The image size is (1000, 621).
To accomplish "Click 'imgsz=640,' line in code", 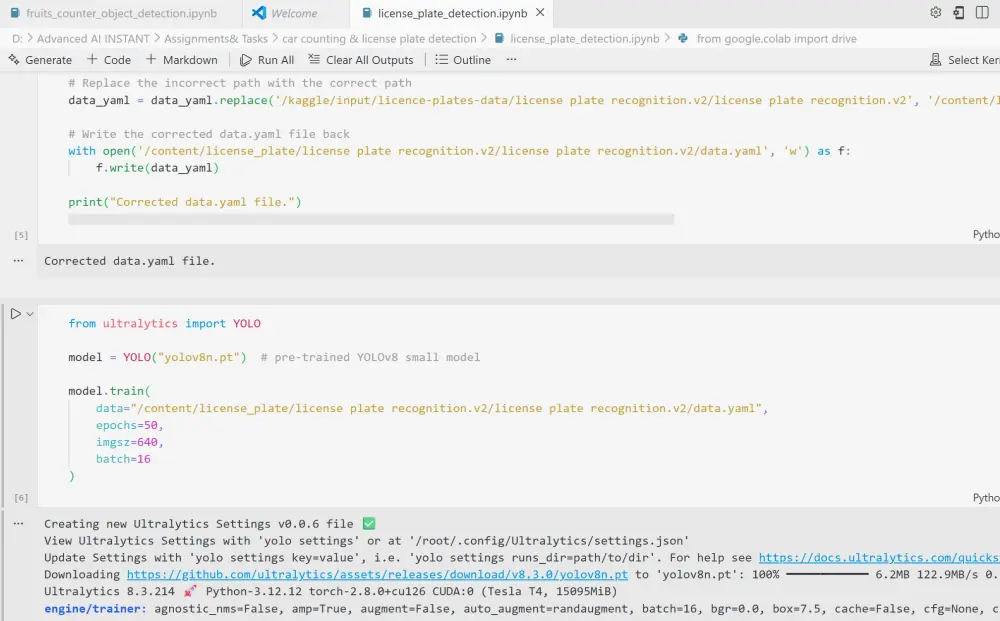I will pyautogui.click(x=130, y=442).
